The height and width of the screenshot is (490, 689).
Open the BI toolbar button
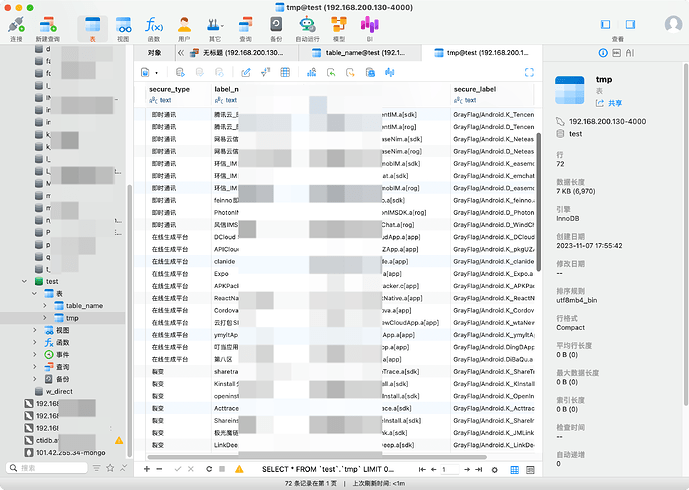pos(370,29)
